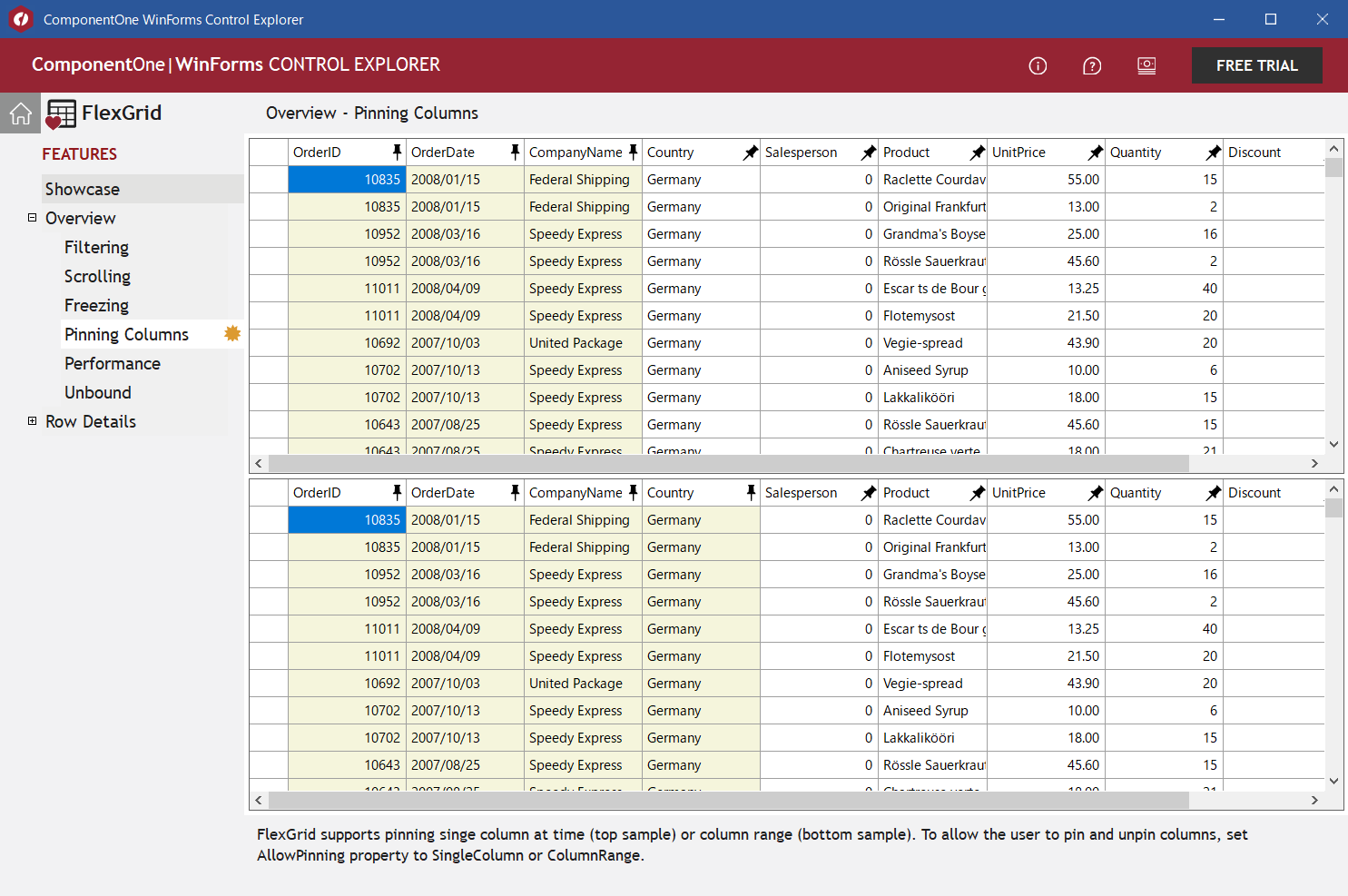This screenshot has height=896, width=1348.
Task: Expand the Row Details tree node
Action: (x=32, y=421)
